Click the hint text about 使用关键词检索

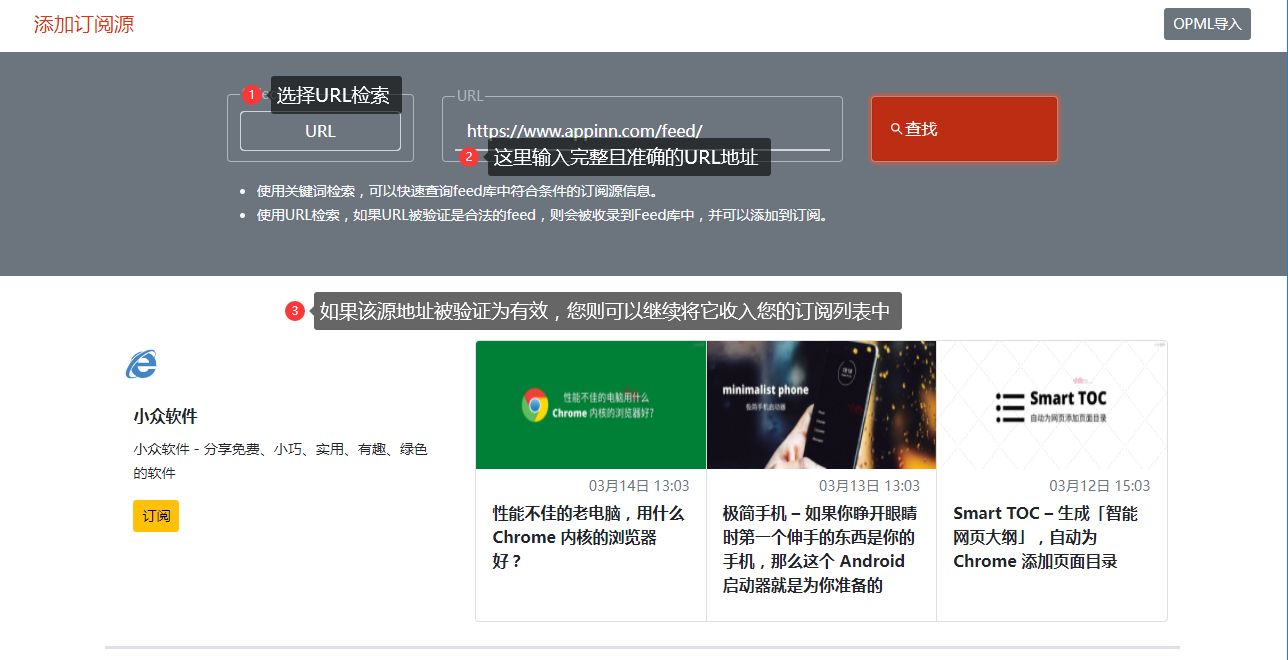[458, 191]
